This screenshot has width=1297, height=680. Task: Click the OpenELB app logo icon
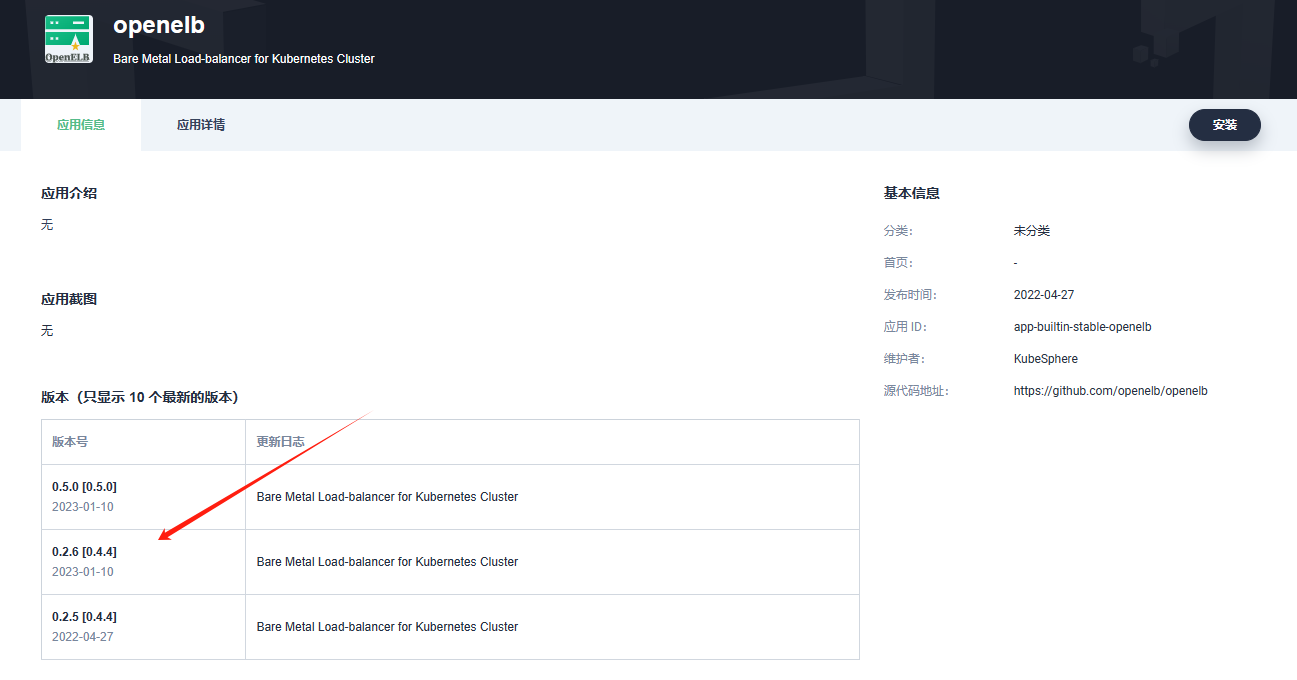[x=69, y=39]
